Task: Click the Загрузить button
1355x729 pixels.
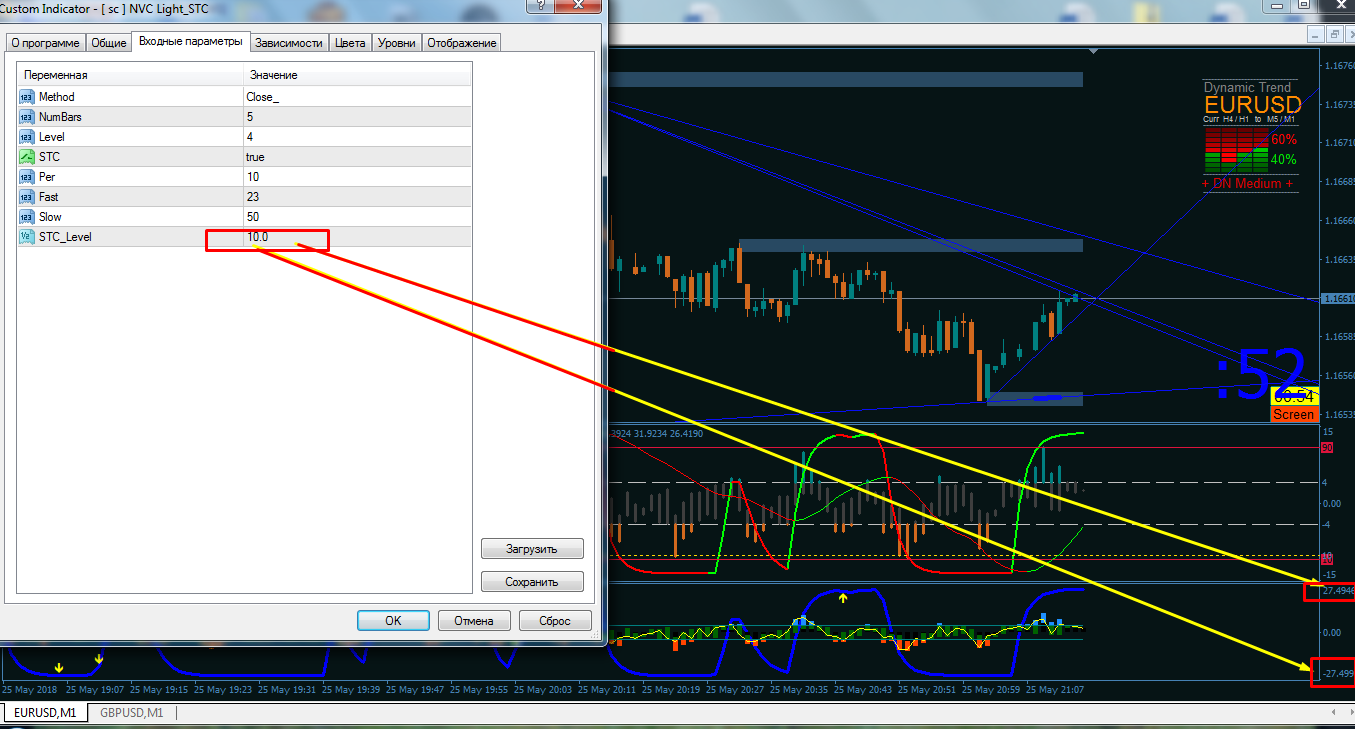Action: [x=532, y=549]
